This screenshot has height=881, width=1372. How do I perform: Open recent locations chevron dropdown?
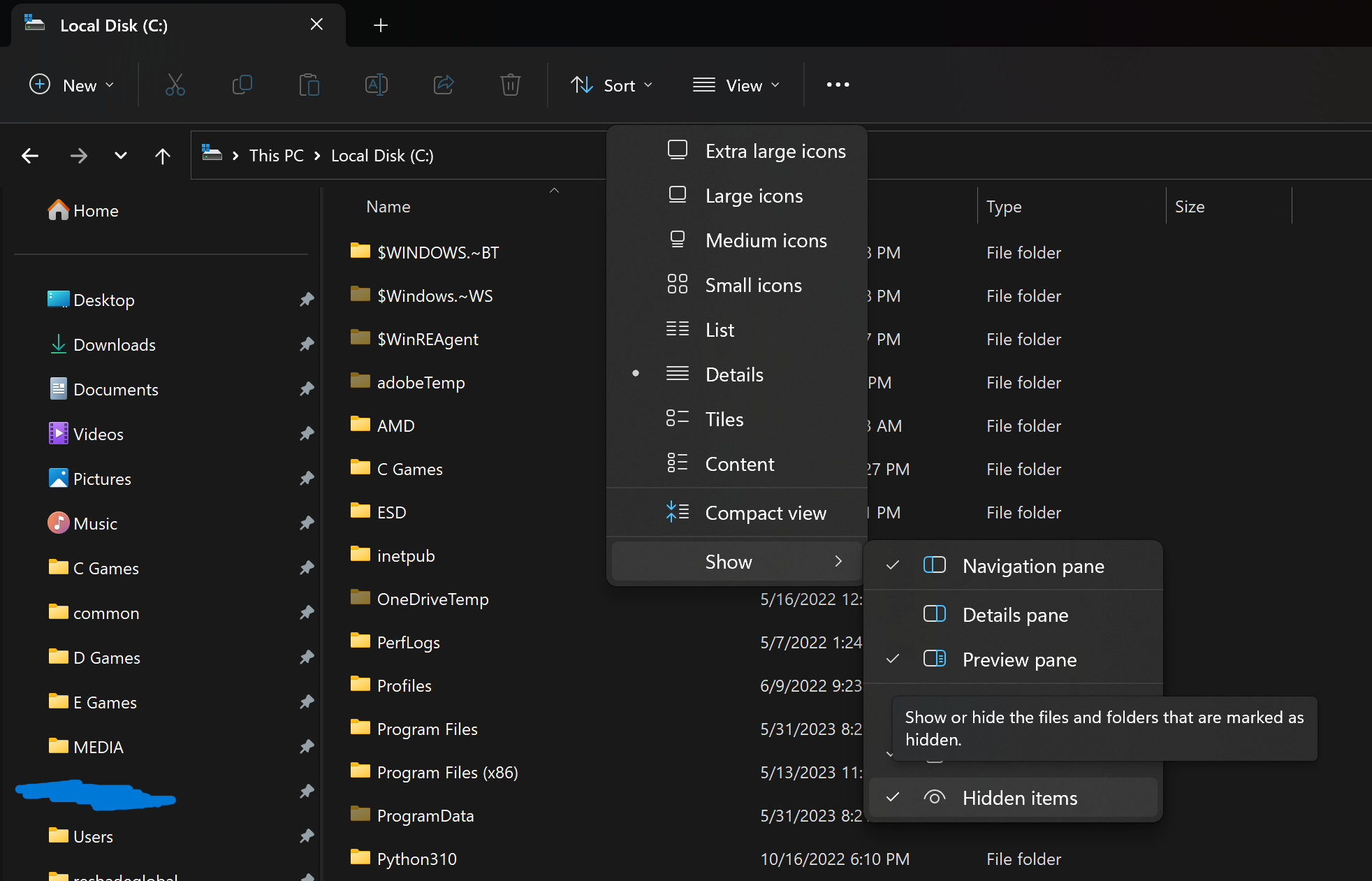[121, 156]
